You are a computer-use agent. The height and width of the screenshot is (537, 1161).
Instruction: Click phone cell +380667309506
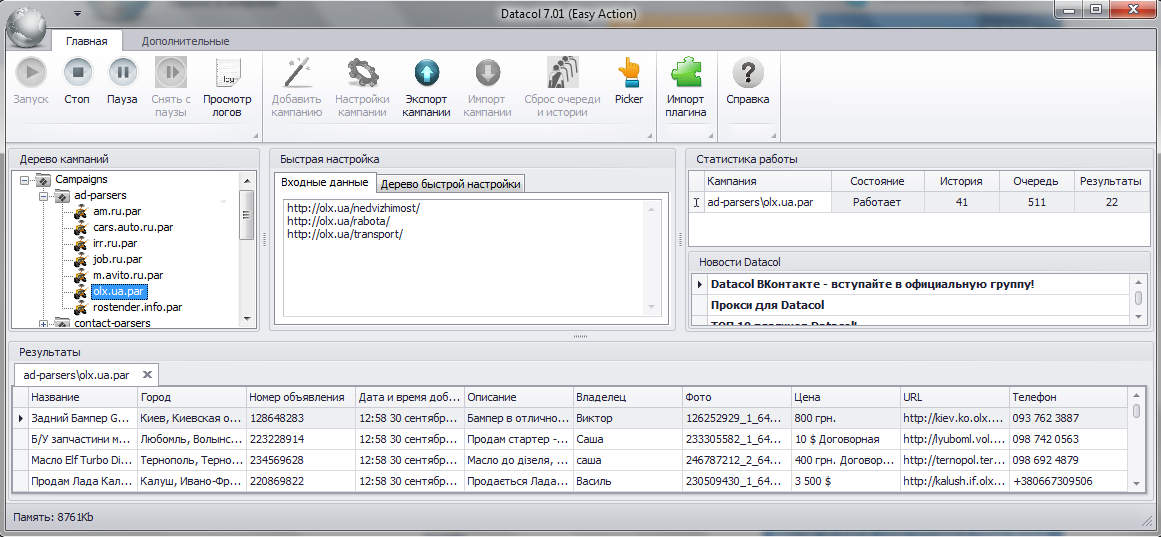click(1067, 481)
